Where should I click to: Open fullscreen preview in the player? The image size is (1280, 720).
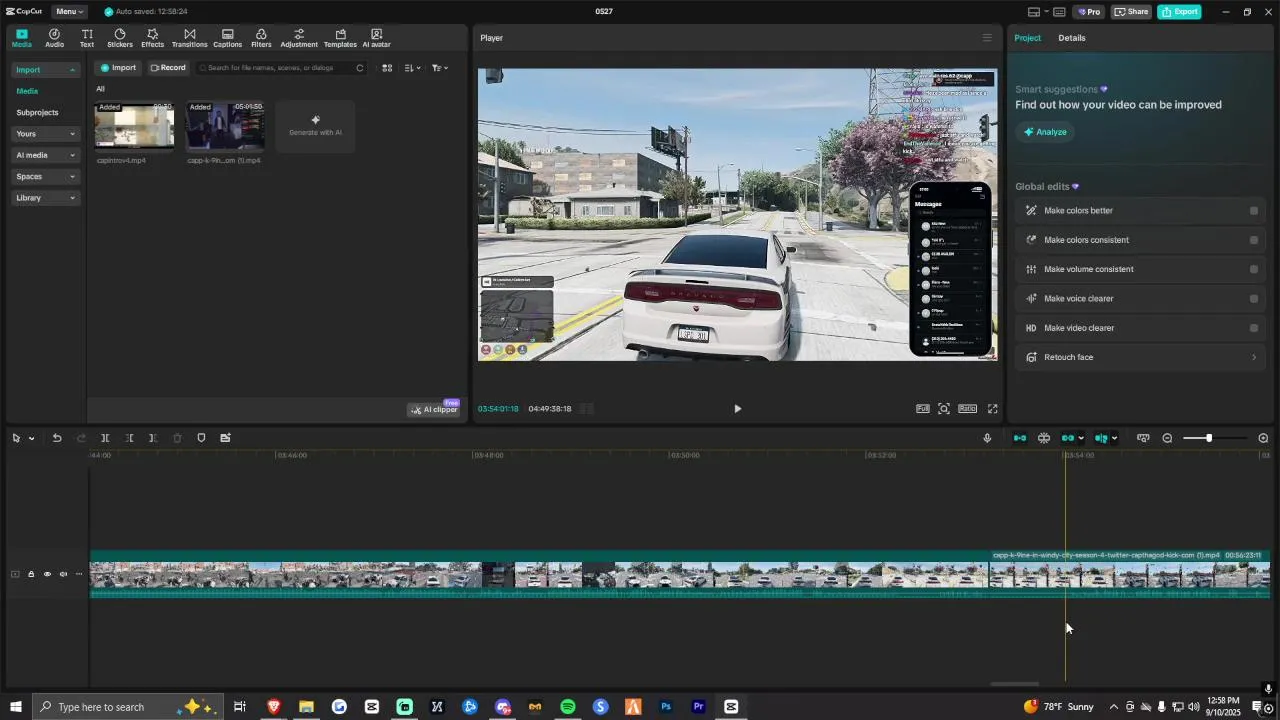[x=993, y=409]
